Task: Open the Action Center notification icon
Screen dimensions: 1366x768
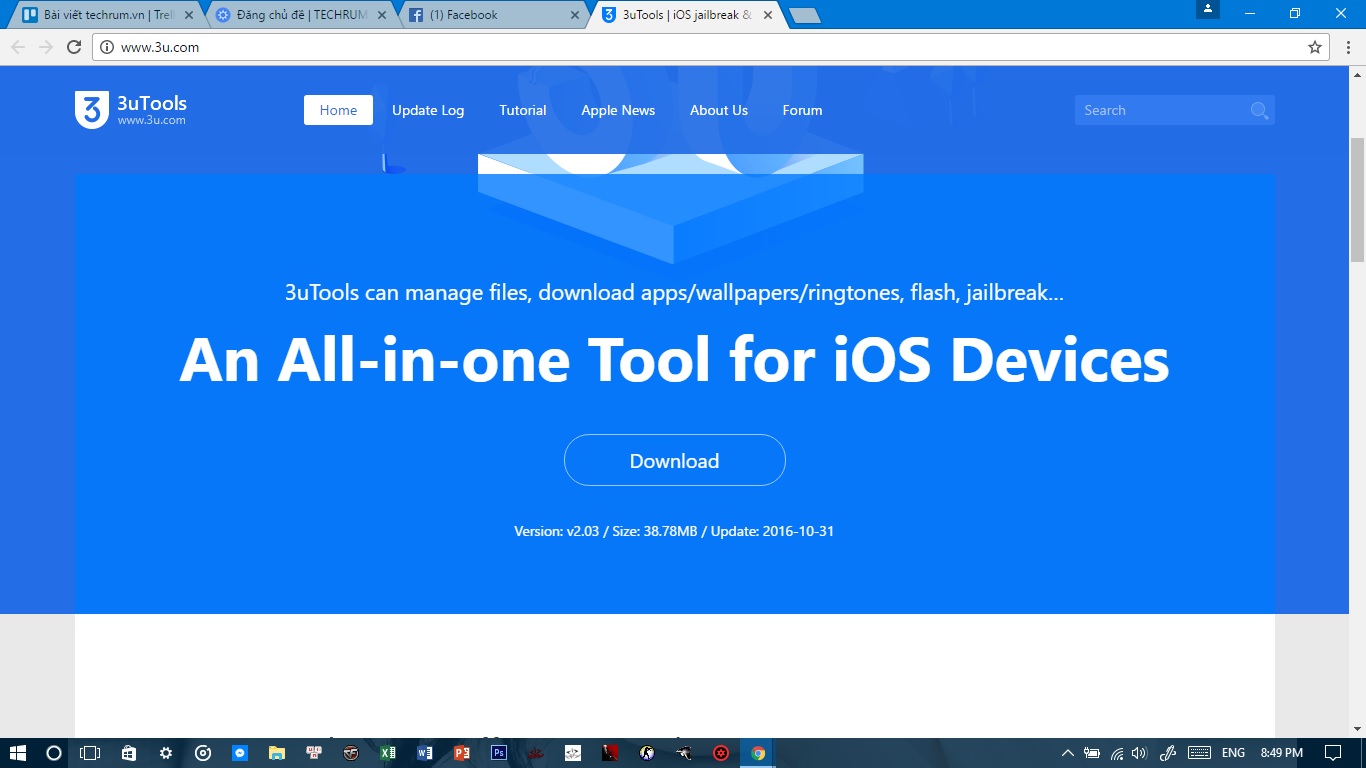Action: click(1332, 753)
